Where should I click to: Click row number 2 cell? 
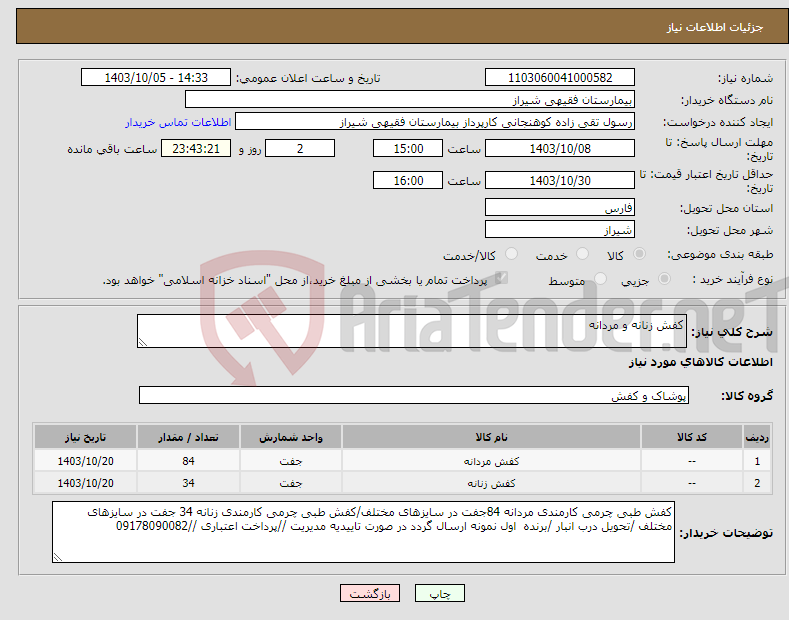tap(757, 483)
